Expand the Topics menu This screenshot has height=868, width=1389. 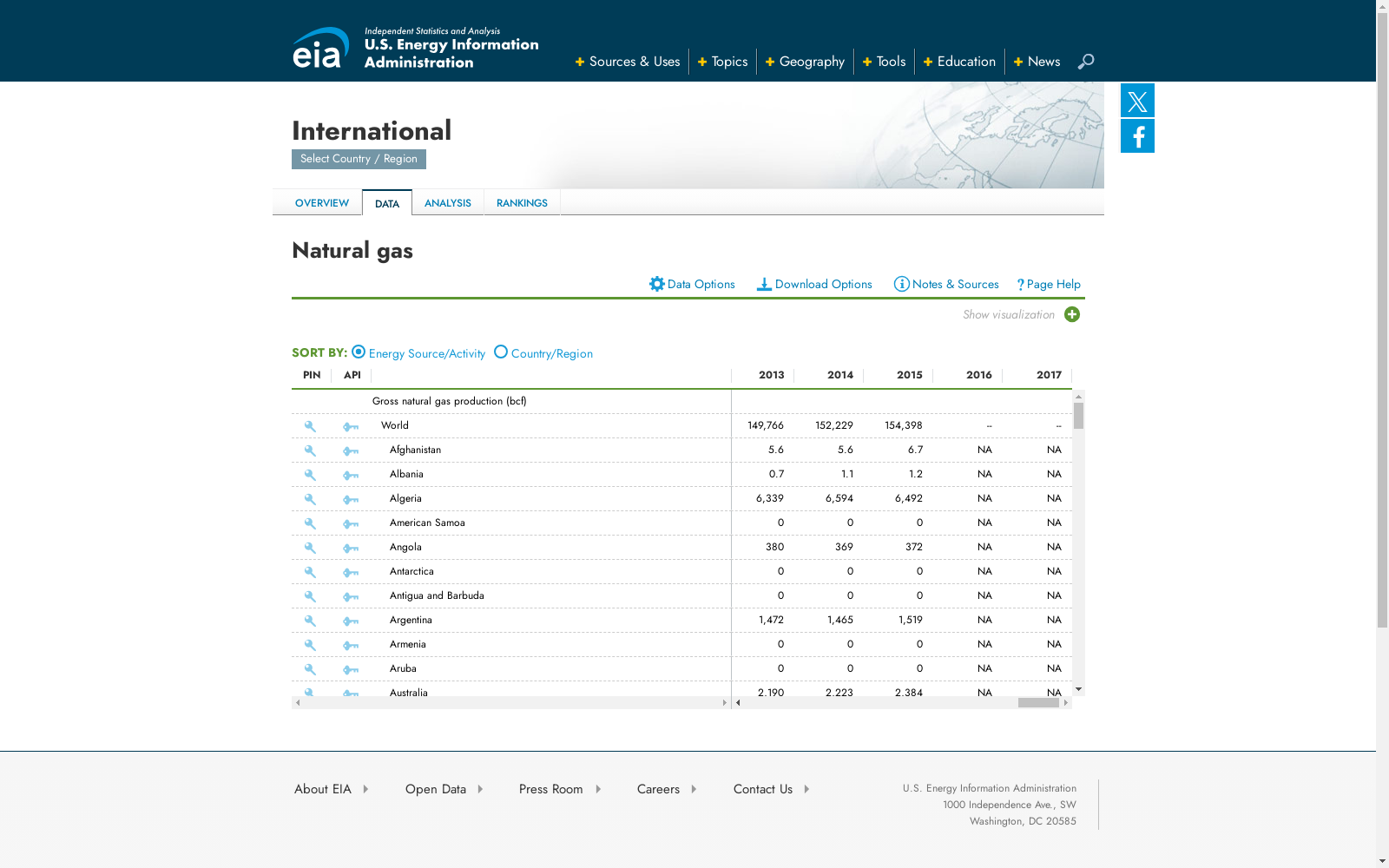pos(722,62)
